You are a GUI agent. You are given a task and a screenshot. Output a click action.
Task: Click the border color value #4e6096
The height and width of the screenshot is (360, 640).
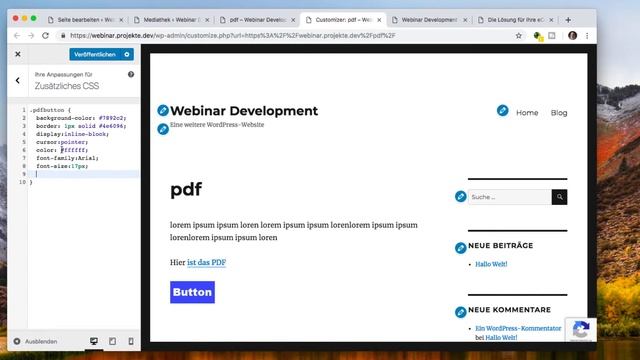click(x=112, y=126)
